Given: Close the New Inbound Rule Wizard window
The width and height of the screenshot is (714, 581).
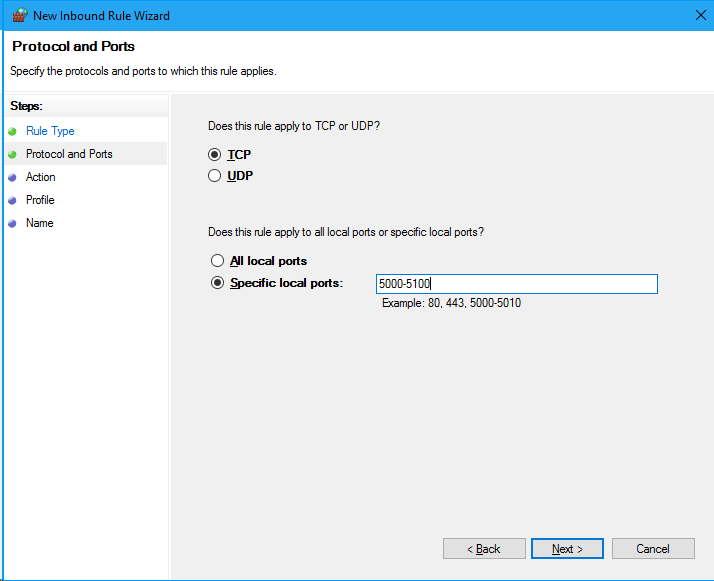Looking at the screenshot, I should (701, 15).
